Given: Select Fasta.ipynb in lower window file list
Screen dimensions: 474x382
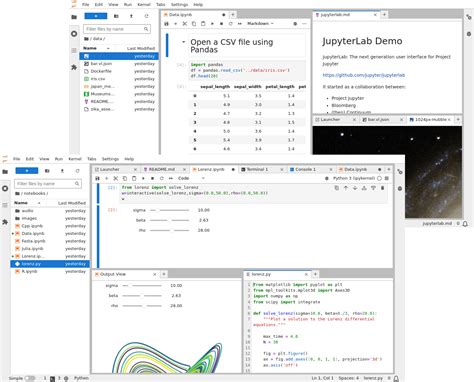Looking at the screenshot, I should coord(50,241).
